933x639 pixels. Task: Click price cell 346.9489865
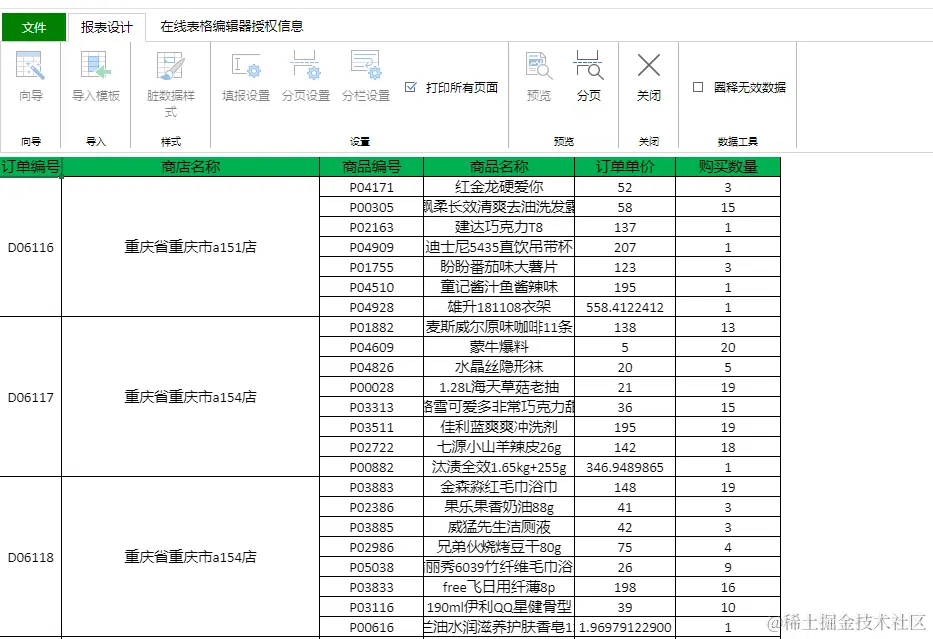tap(625, 467)
